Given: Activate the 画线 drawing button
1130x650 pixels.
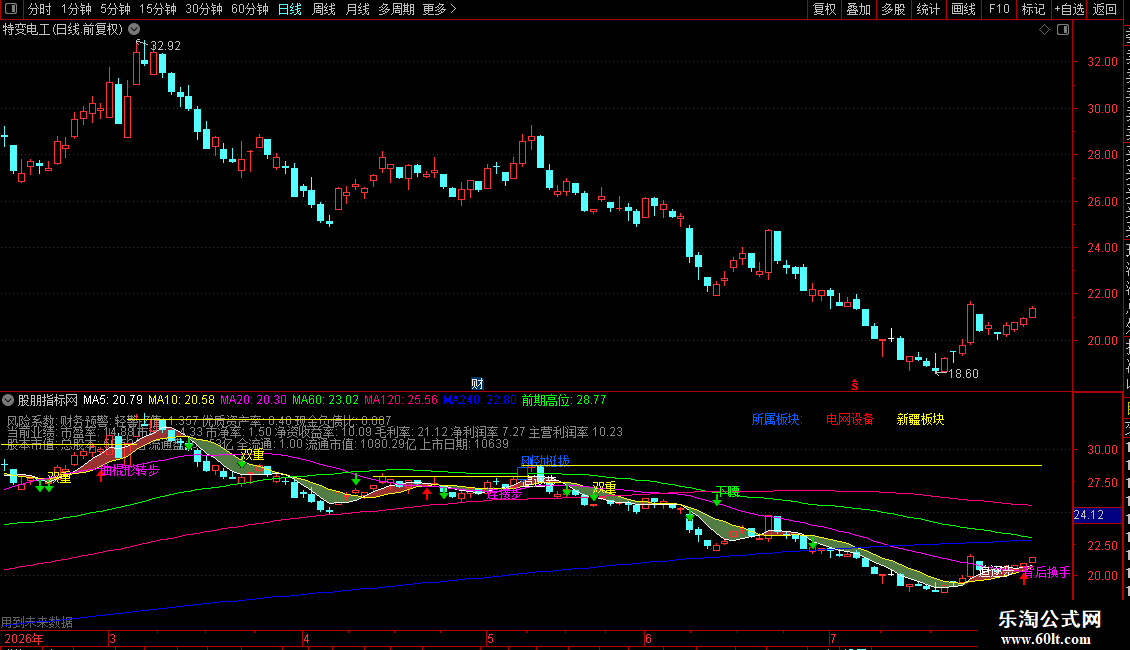Looking at the screenshot, I should pos(963,9).
